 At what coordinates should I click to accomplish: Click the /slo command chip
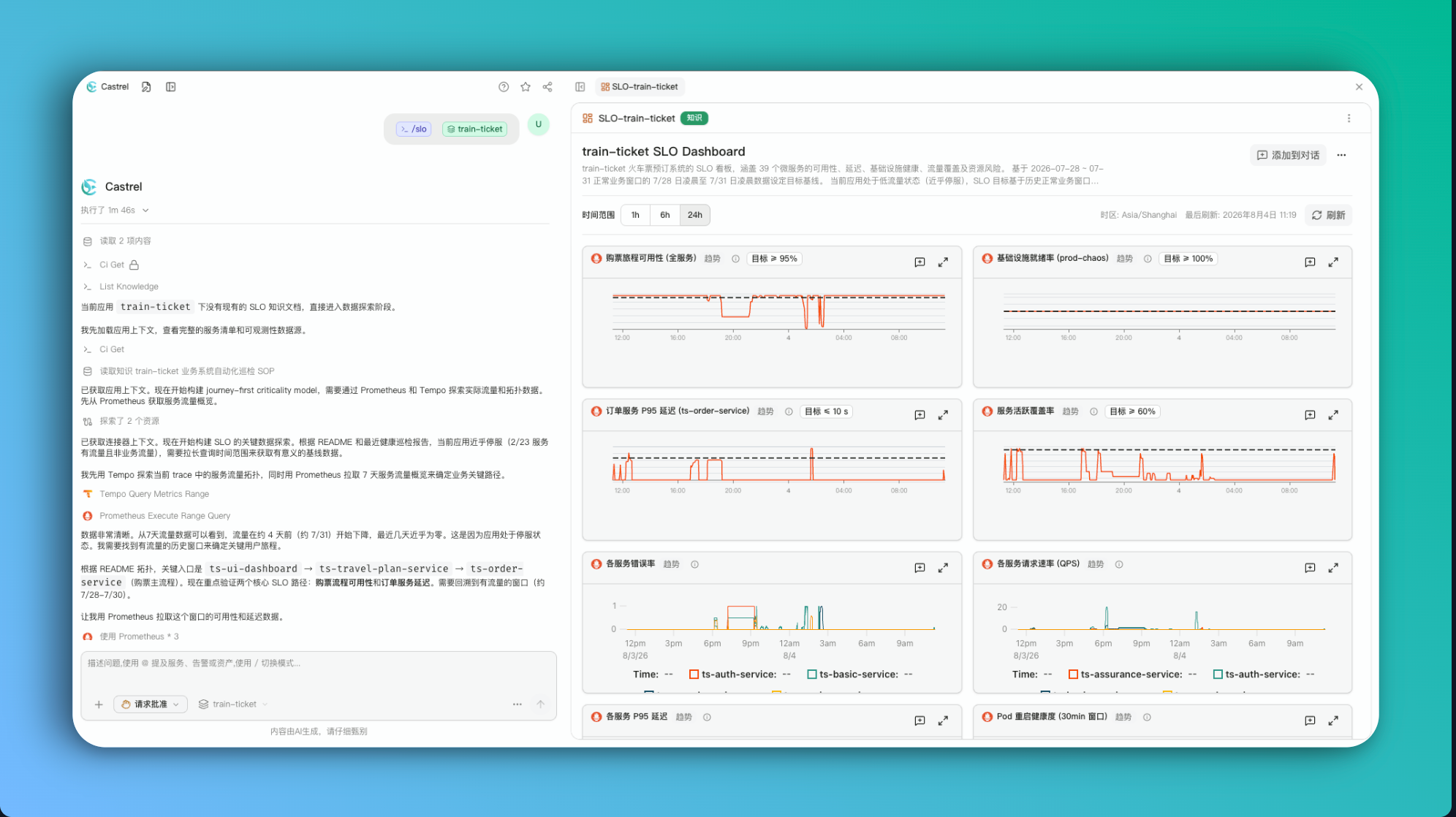click(414, 129)
